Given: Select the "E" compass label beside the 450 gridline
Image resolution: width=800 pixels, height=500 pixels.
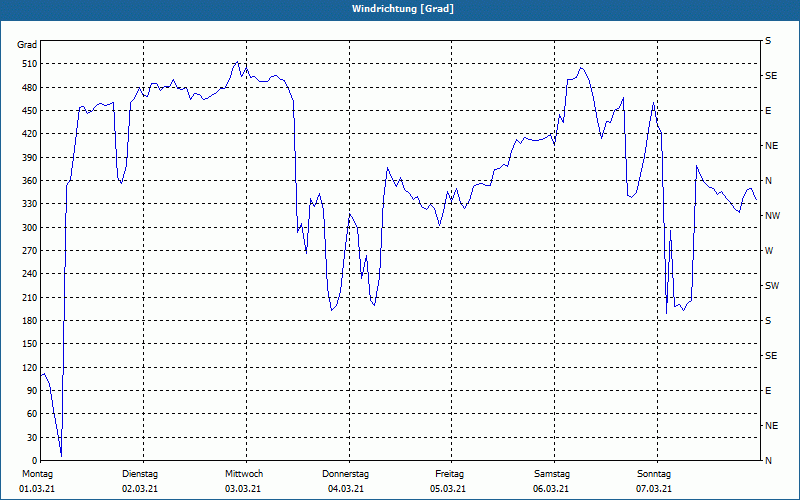Looking at the screenshot, I should click(768, 111).
